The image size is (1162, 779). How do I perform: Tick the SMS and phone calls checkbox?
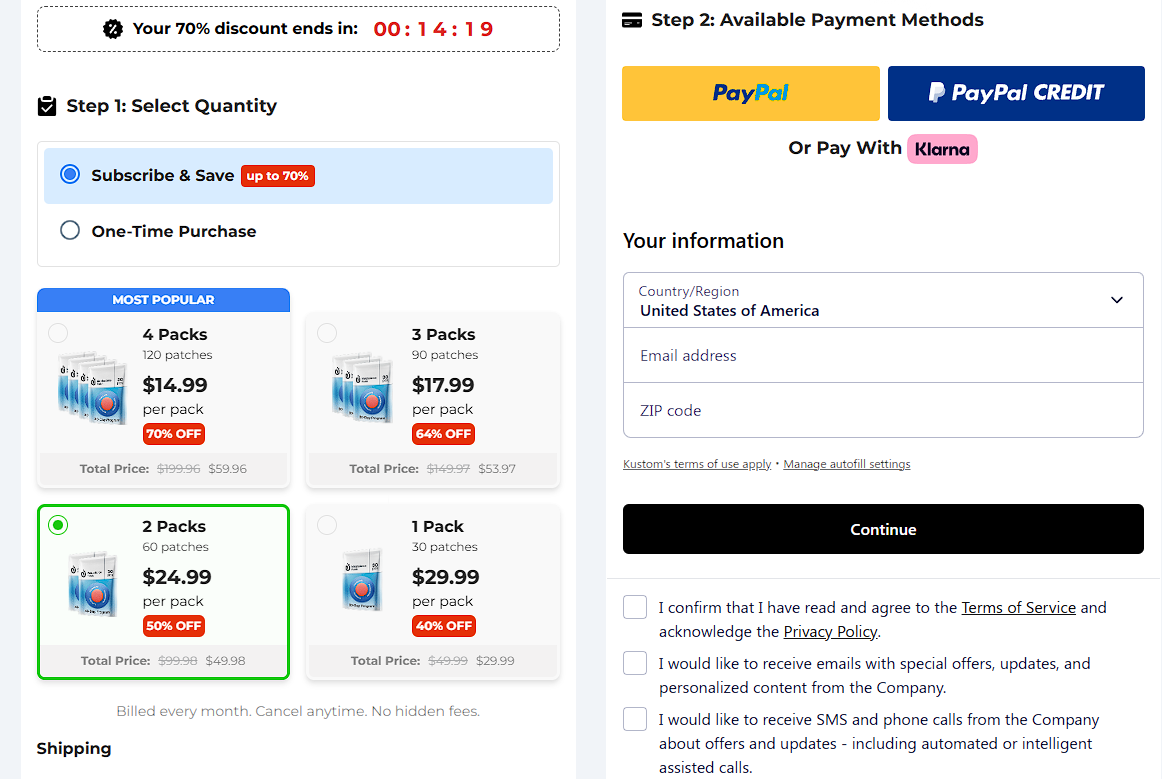click(635, 719)
